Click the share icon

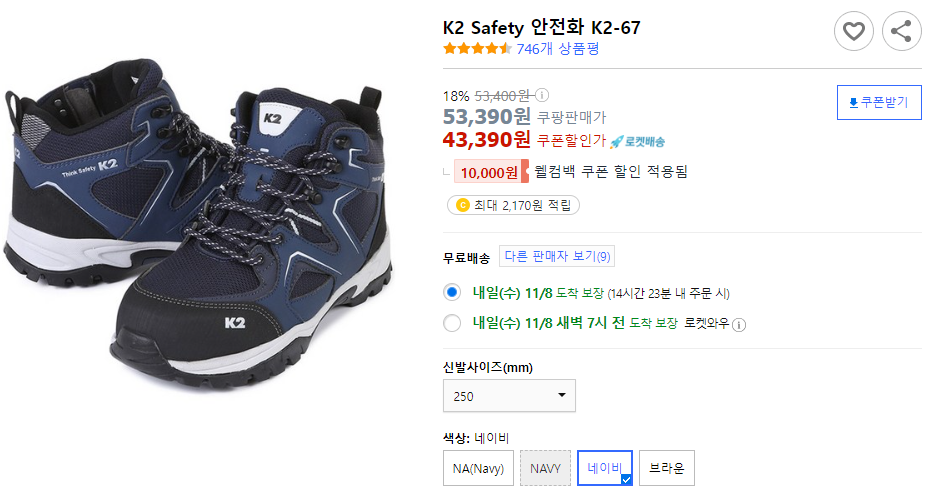(901, 32)
